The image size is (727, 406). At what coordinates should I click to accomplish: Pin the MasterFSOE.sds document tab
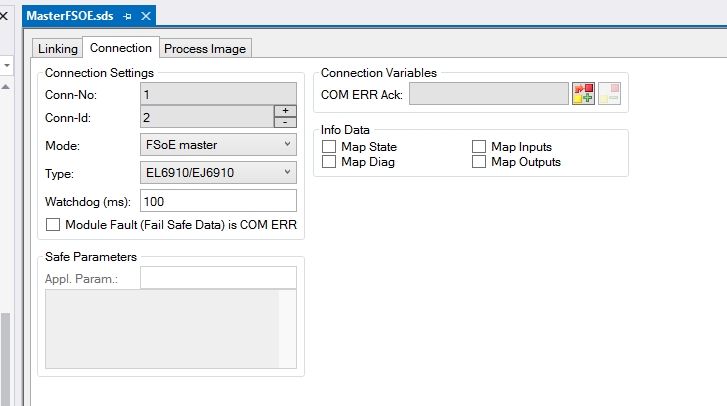pos(128,17)
